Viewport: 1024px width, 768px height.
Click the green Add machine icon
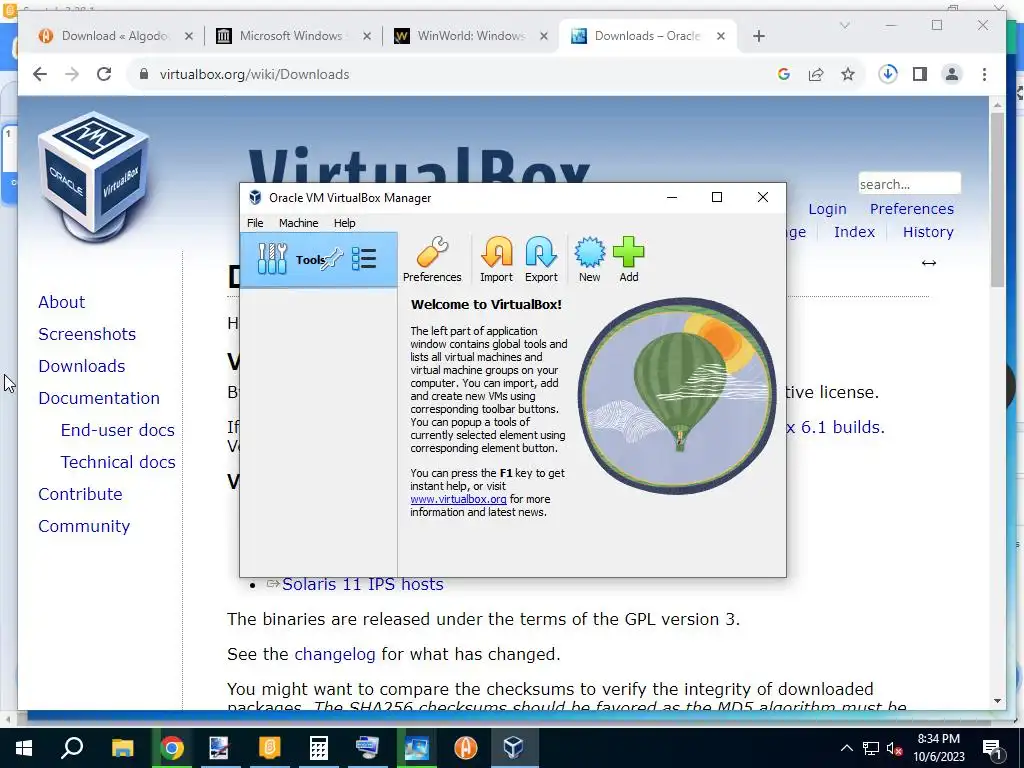629,260
